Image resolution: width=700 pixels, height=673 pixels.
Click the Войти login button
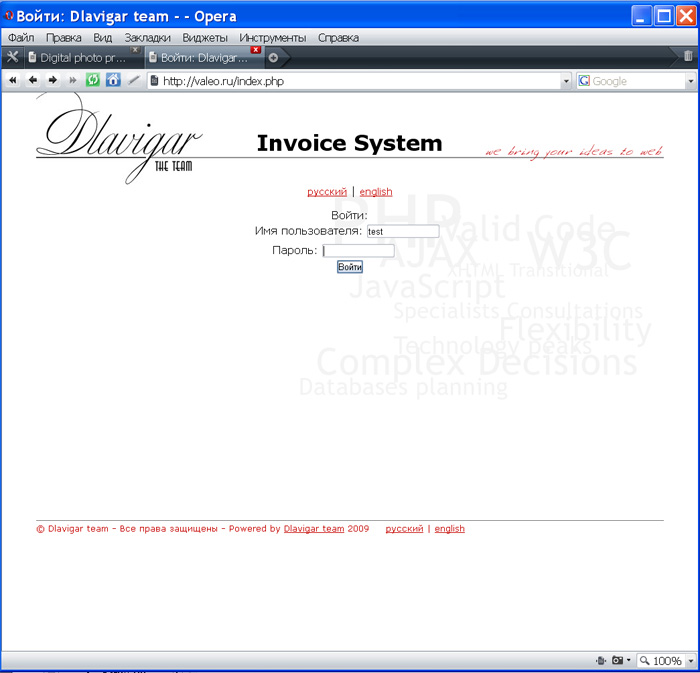(x=350, y=267)
